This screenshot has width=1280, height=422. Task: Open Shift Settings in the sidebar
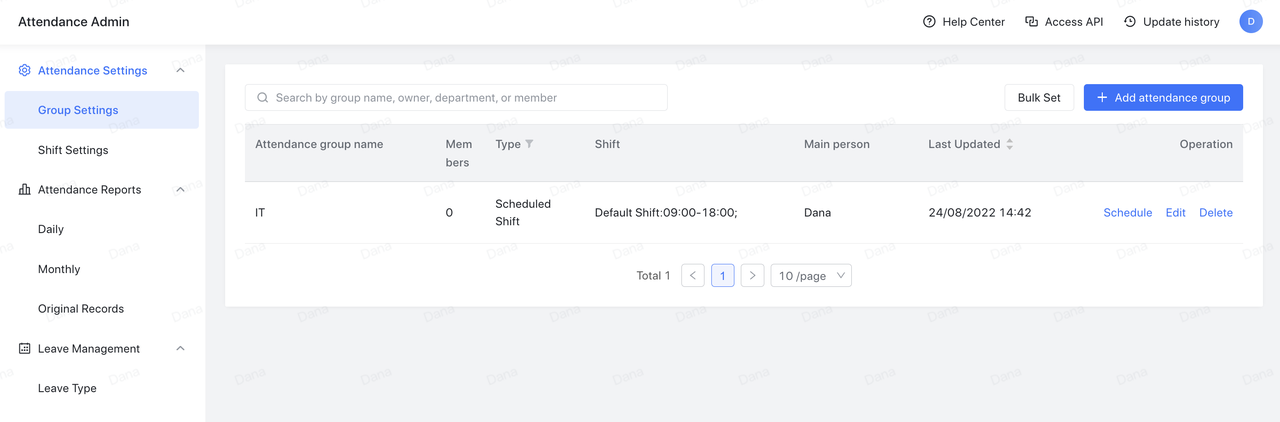pos(73,150)
